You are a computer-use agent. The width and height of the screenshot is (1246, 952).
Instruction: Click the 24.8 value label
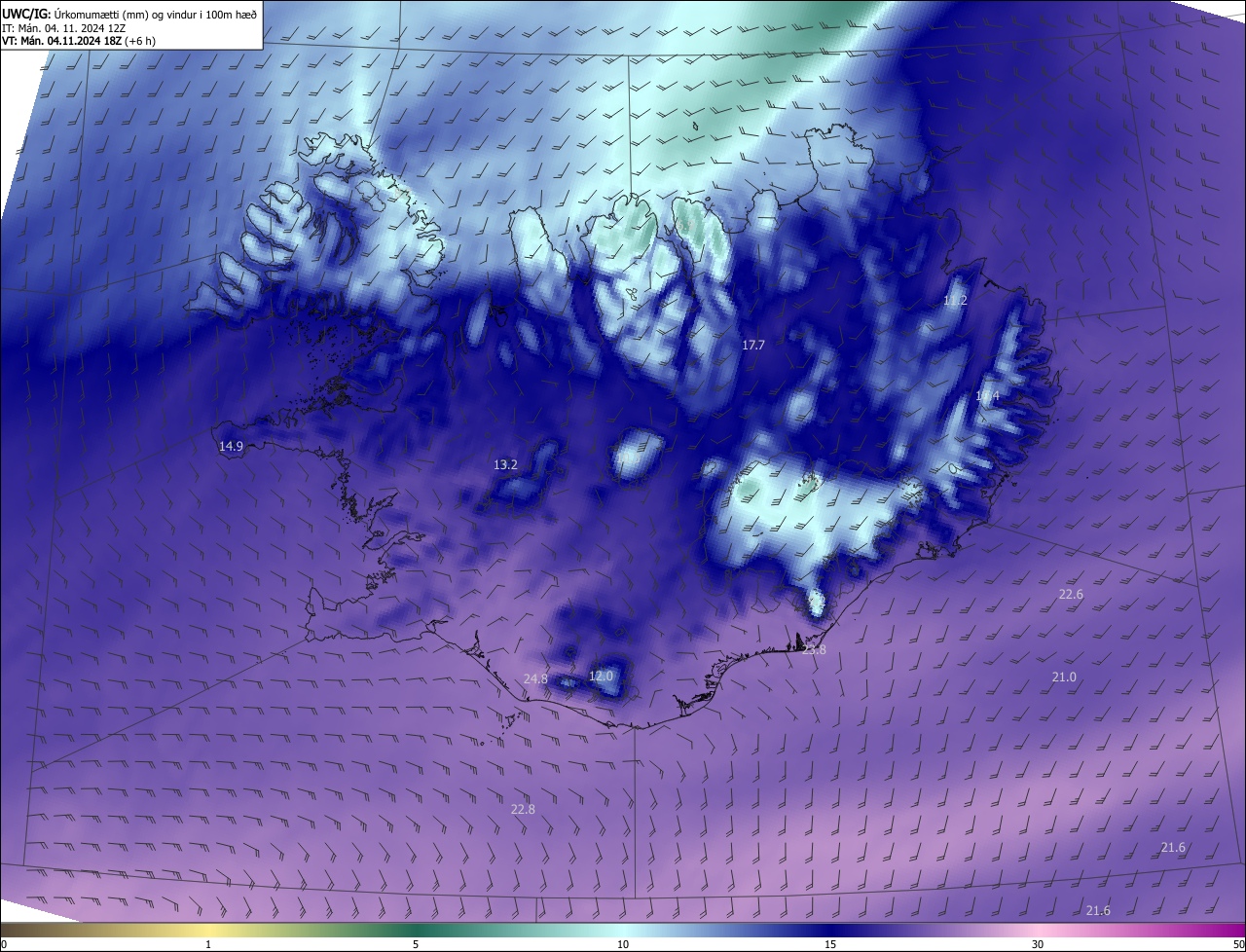pos(535,679)
